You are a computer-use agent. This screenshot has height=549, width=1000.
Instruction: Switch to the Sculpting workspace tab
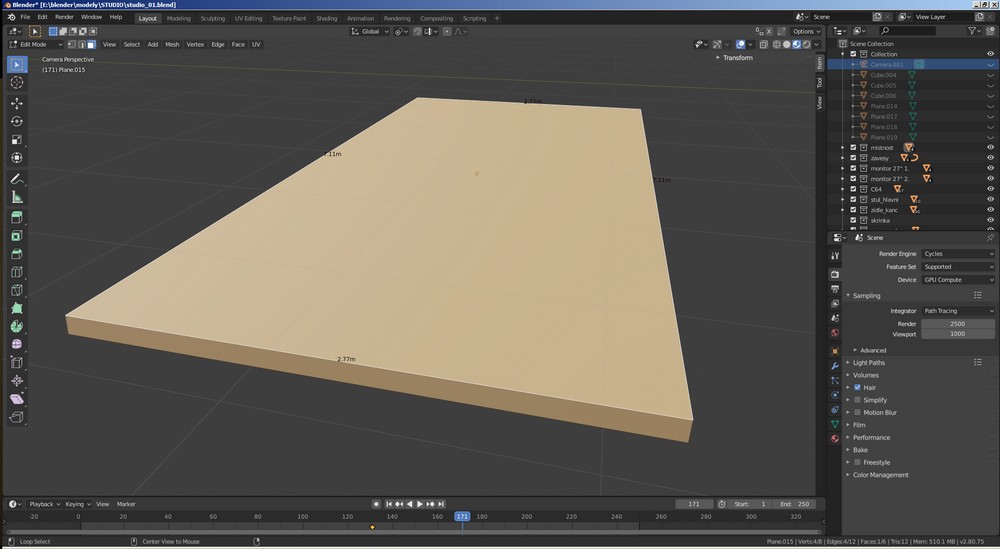click(x=212, y=18)
